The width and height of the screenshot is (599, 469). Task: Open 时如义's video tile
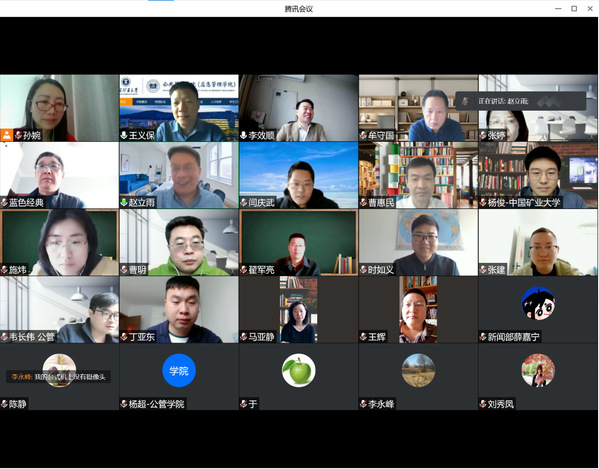tap(418, 242)
